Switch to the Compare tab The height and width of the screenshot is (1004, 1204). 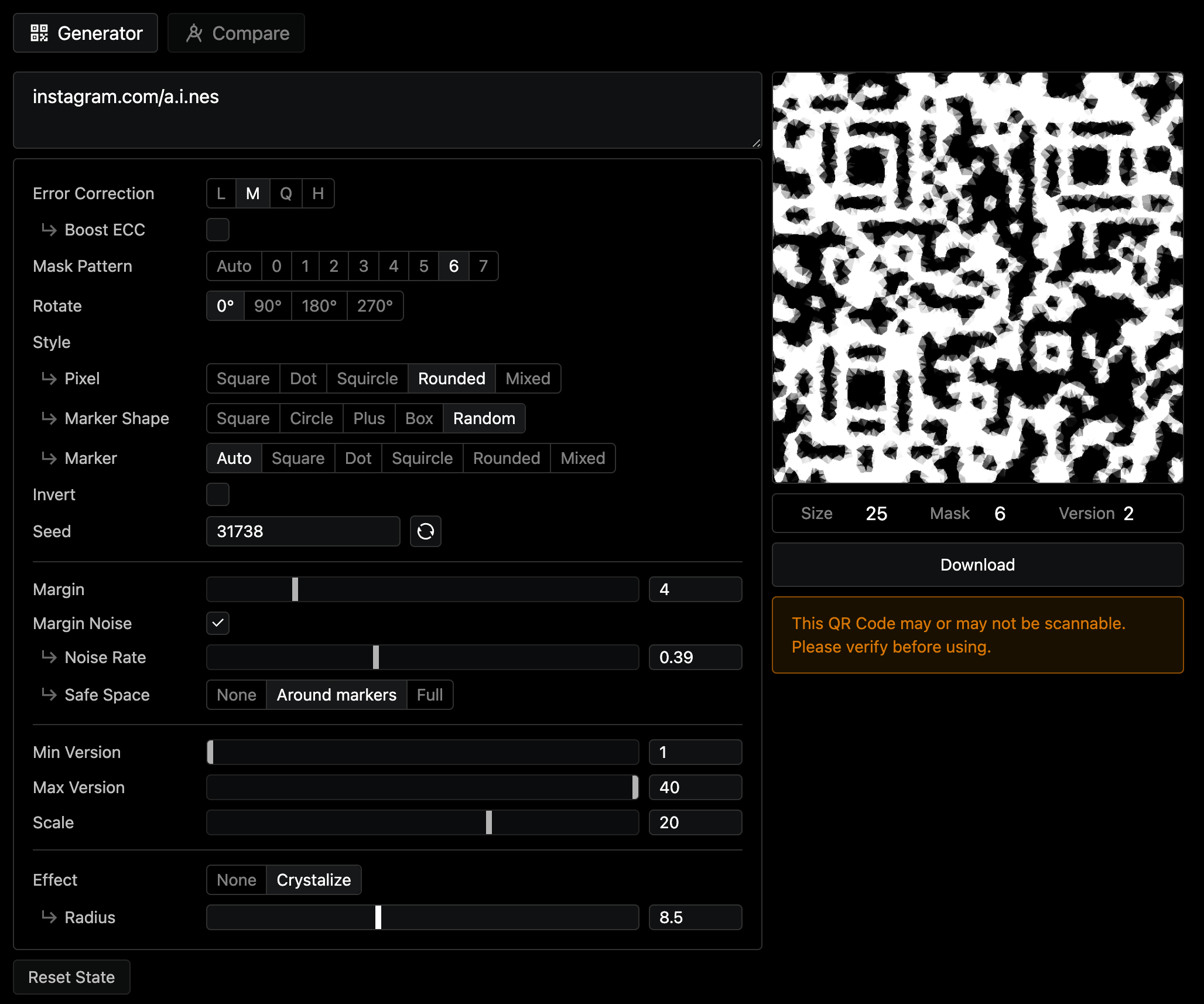[236, 33]
